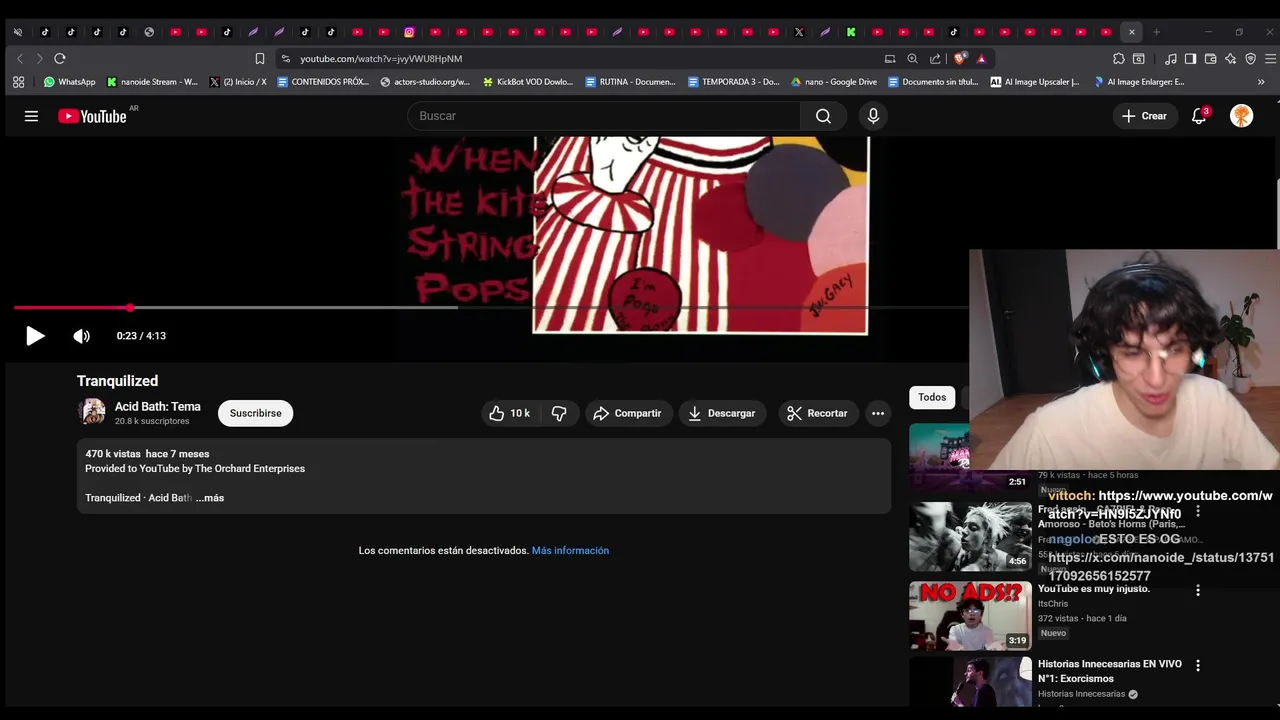Open page zoom magnifier in address bar
This screenshot has width=1280, height=720.
[x=912, y=59]
